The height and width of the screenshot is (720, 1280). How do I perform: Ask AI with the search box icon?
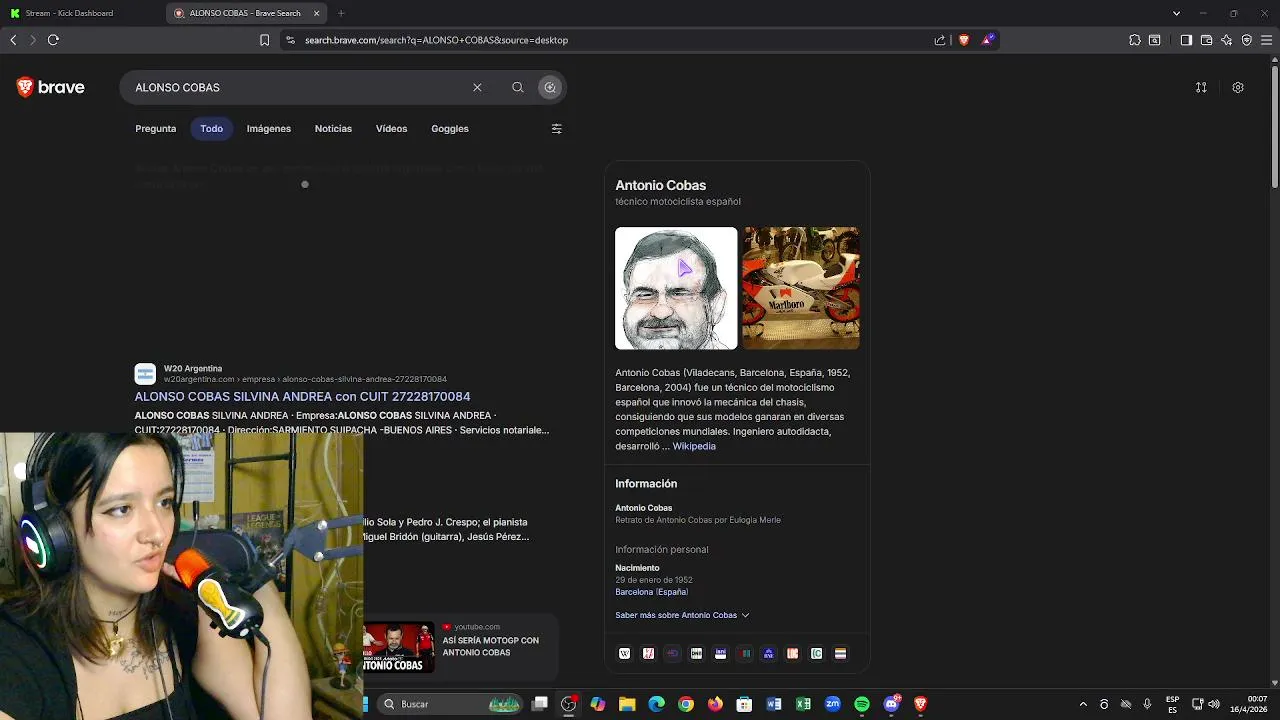(550, 88)
